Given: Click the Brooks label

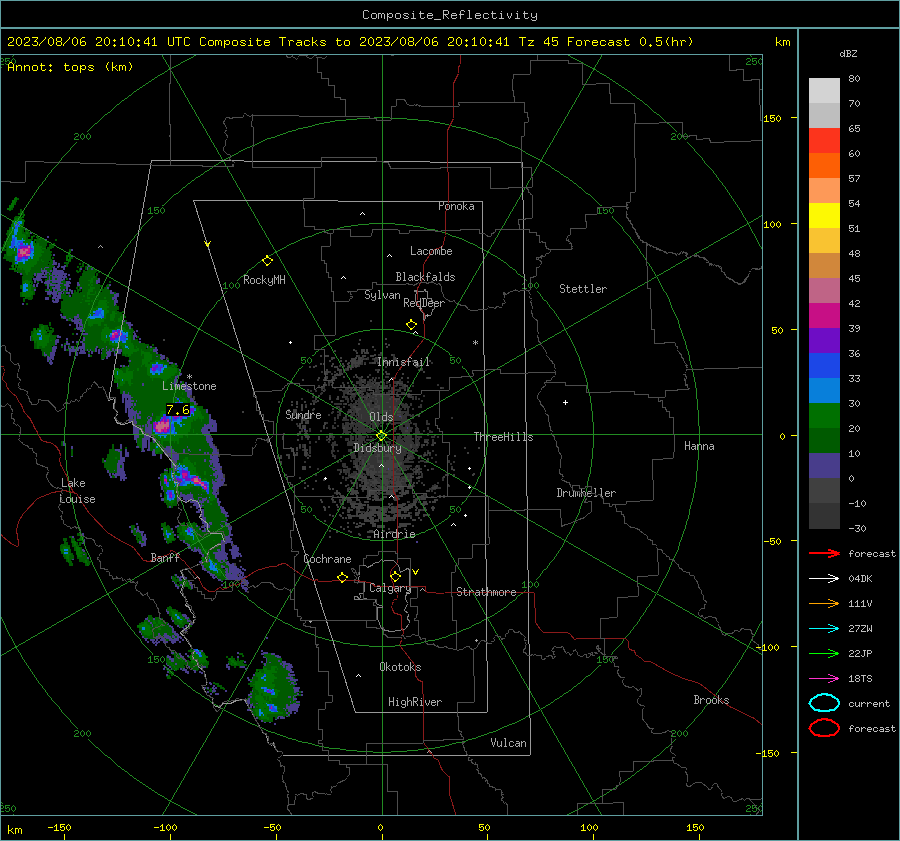Looking at the screenshot, I should tap(711, 700).
